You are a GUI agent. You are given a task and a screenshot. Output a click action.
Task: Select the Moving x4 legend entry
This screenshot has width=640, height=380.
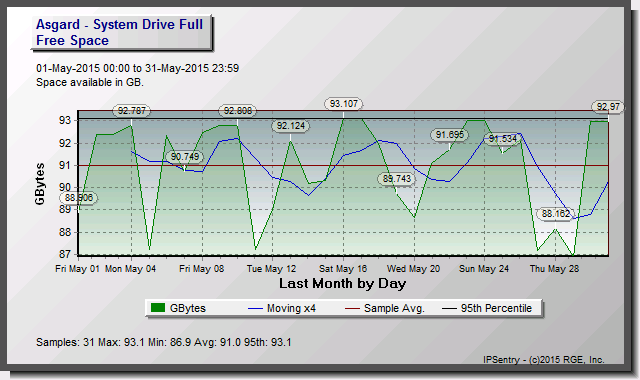282,308
